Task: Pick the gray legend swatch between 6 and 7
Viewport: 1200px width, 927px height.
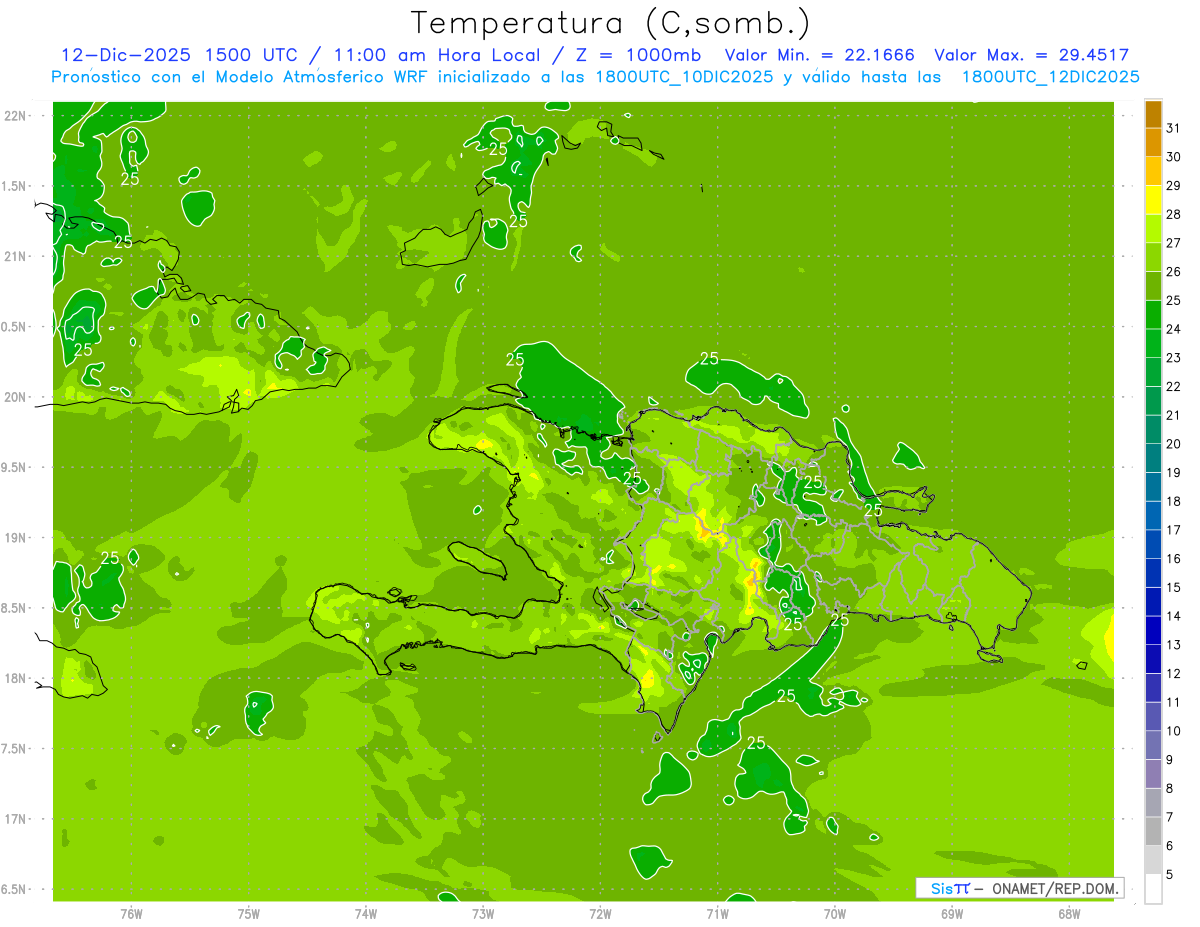Action: pyautogui.click(x=1153, y=831)
